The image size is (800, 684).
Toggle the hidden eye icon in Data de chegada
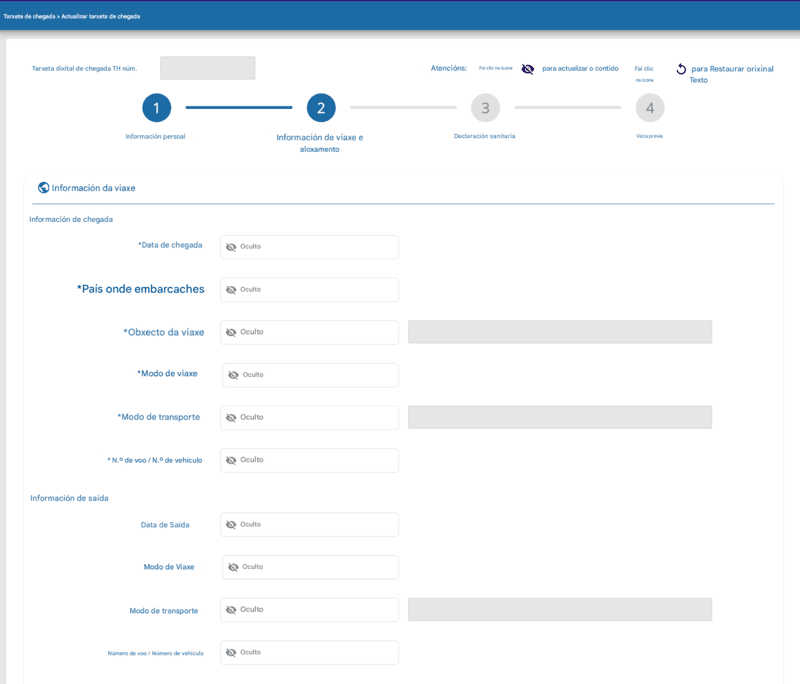pyautogui.click(x=231, y=247)
